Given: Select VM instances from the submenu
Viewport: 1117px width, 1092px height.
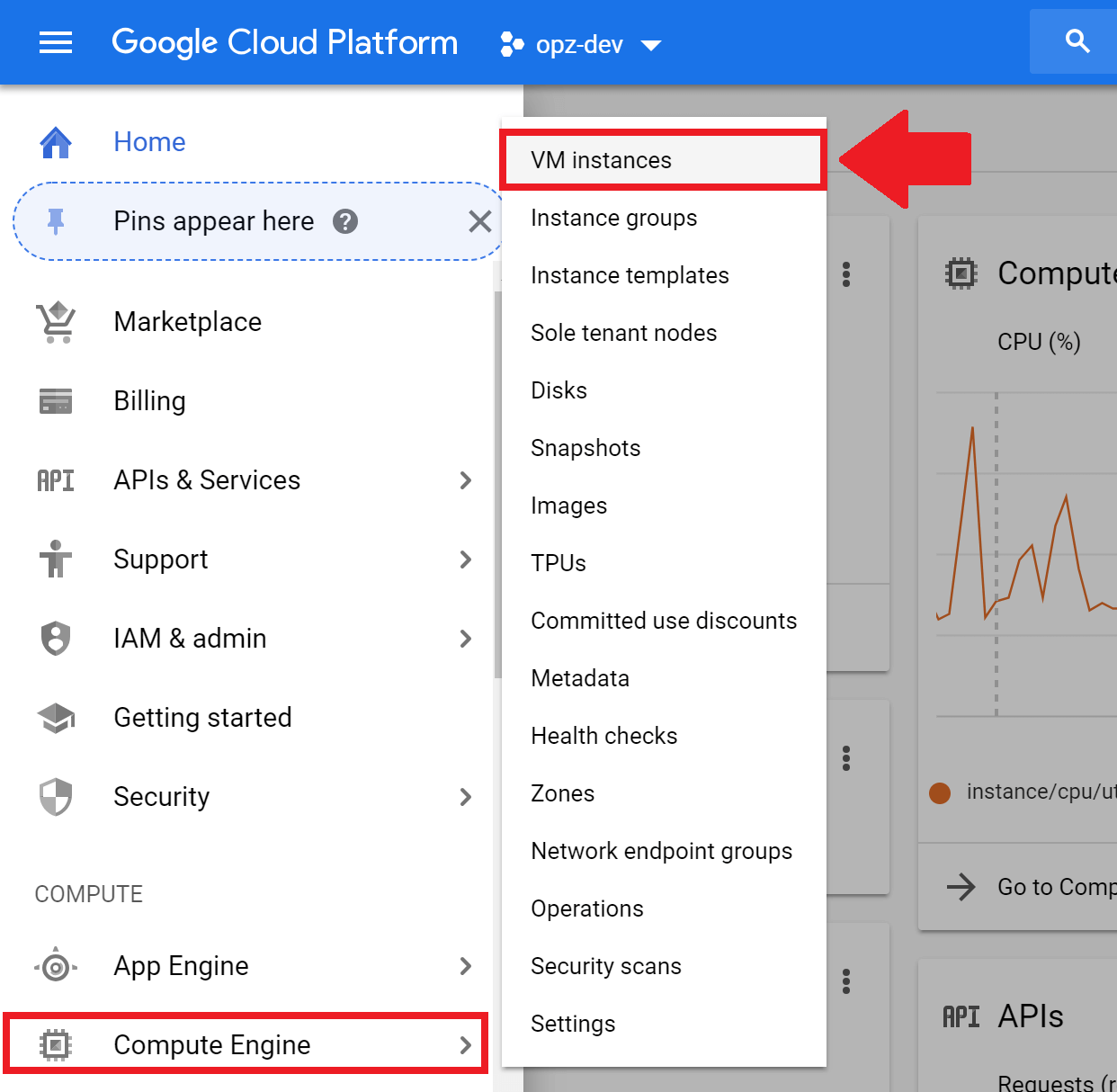Looking at the screenshot, I should pyautogui.click(x=664, y=160).
